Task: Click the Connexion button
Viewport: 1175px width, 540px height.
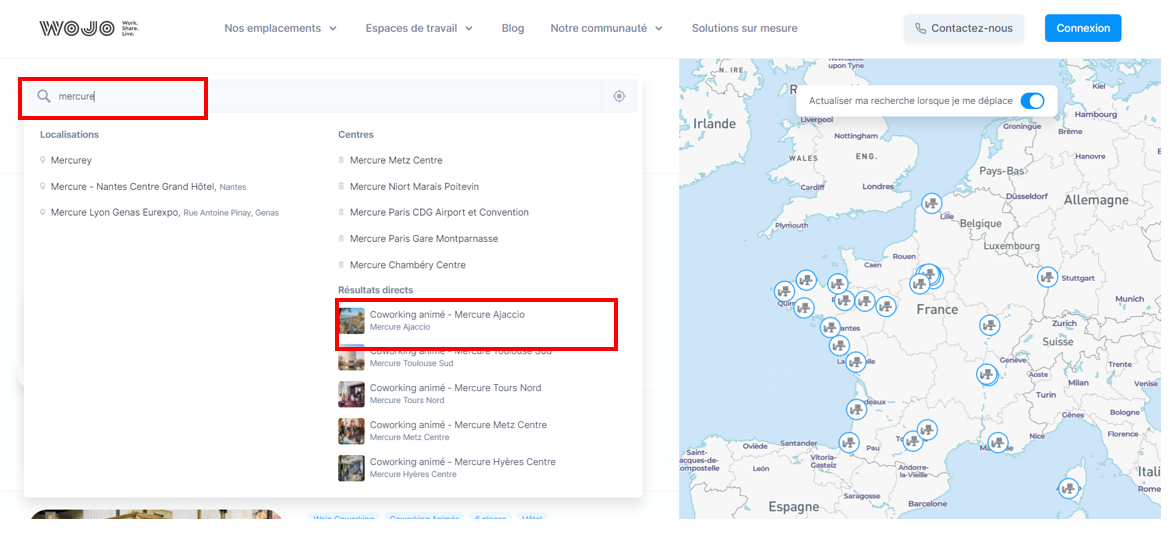Action: click(x=1083, y=28)
